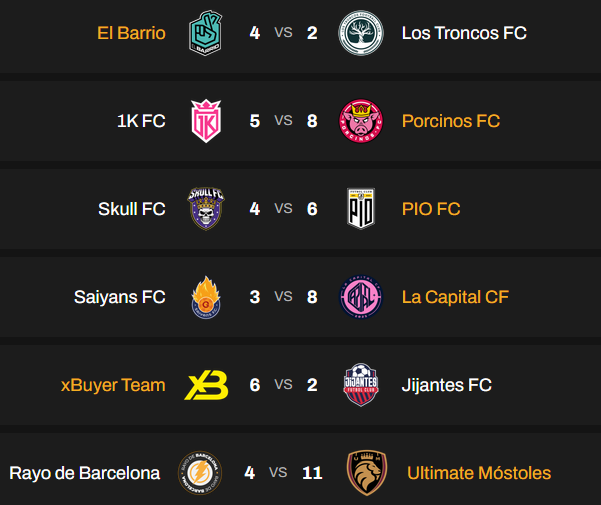Click the Los Troncos FC crest

click(x=360, y=33)
